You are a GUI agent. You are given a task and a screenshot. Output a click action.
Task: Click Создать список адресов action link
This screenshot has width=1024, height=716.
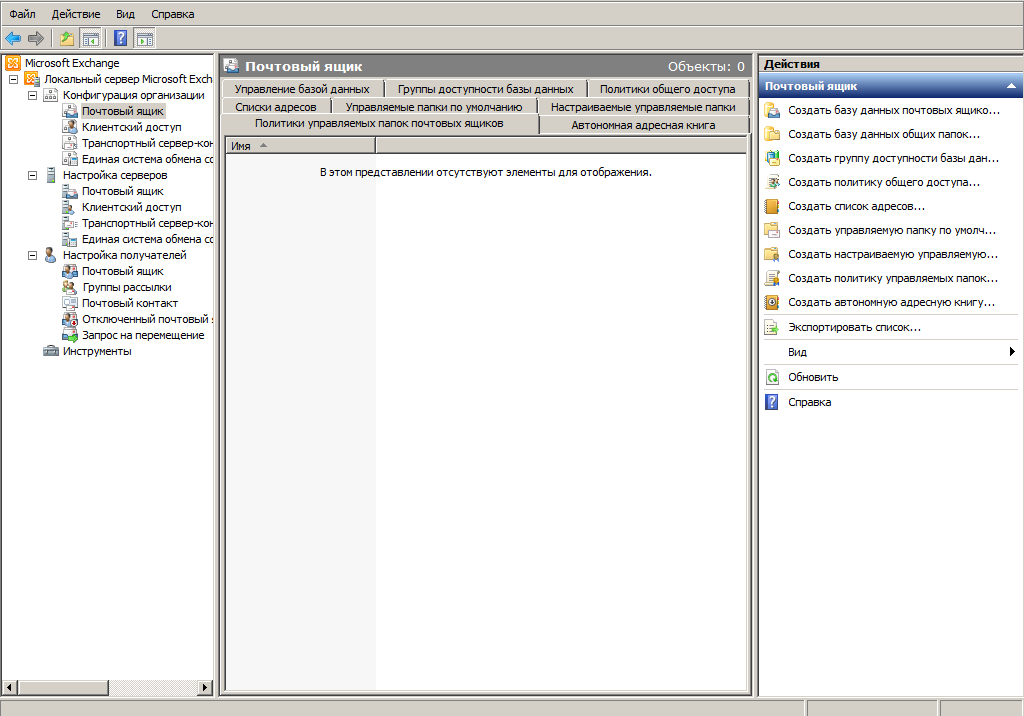pos(856,206)
